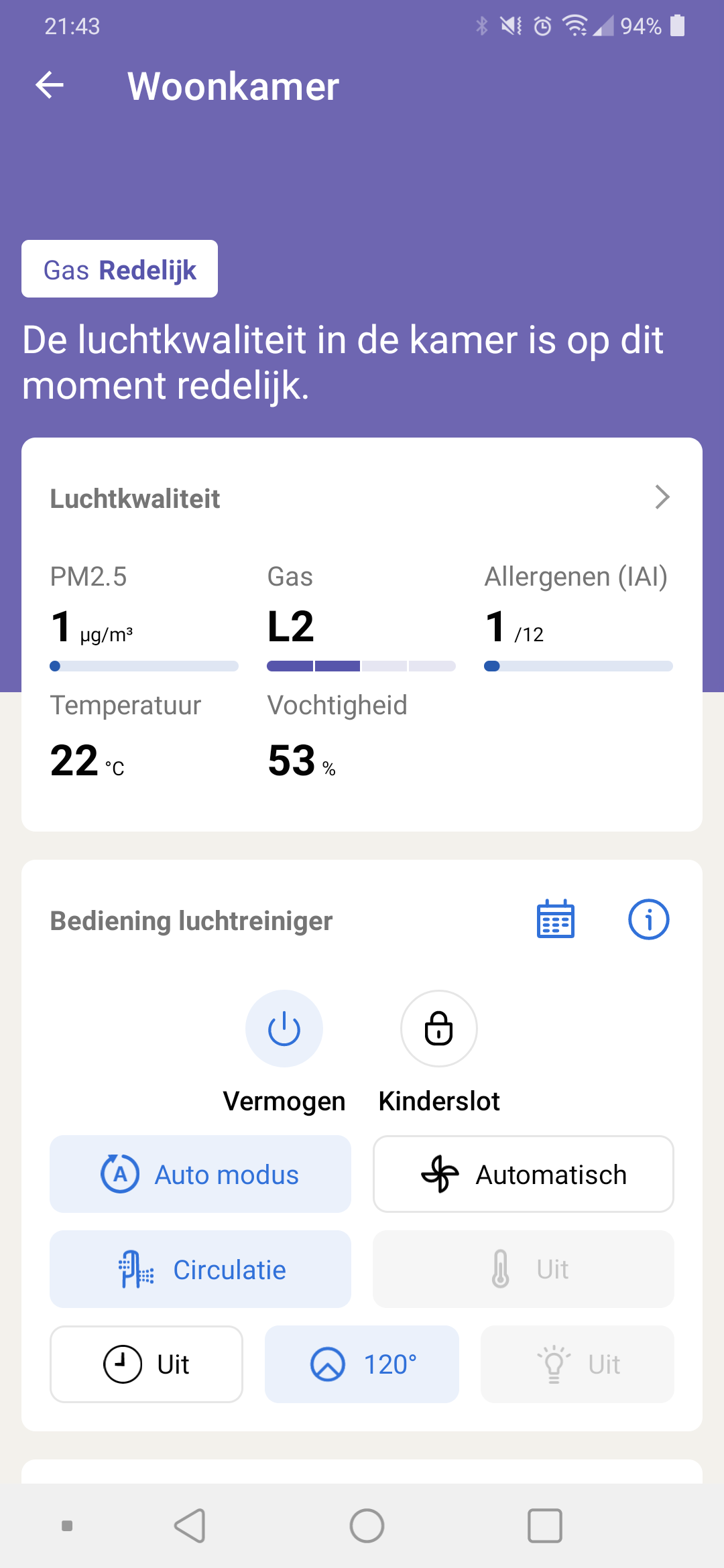Image resolution: width=724 pixels, height=1568 pixels.
Task: Tap the light bulb Uit button
Action: (577, 1364)
